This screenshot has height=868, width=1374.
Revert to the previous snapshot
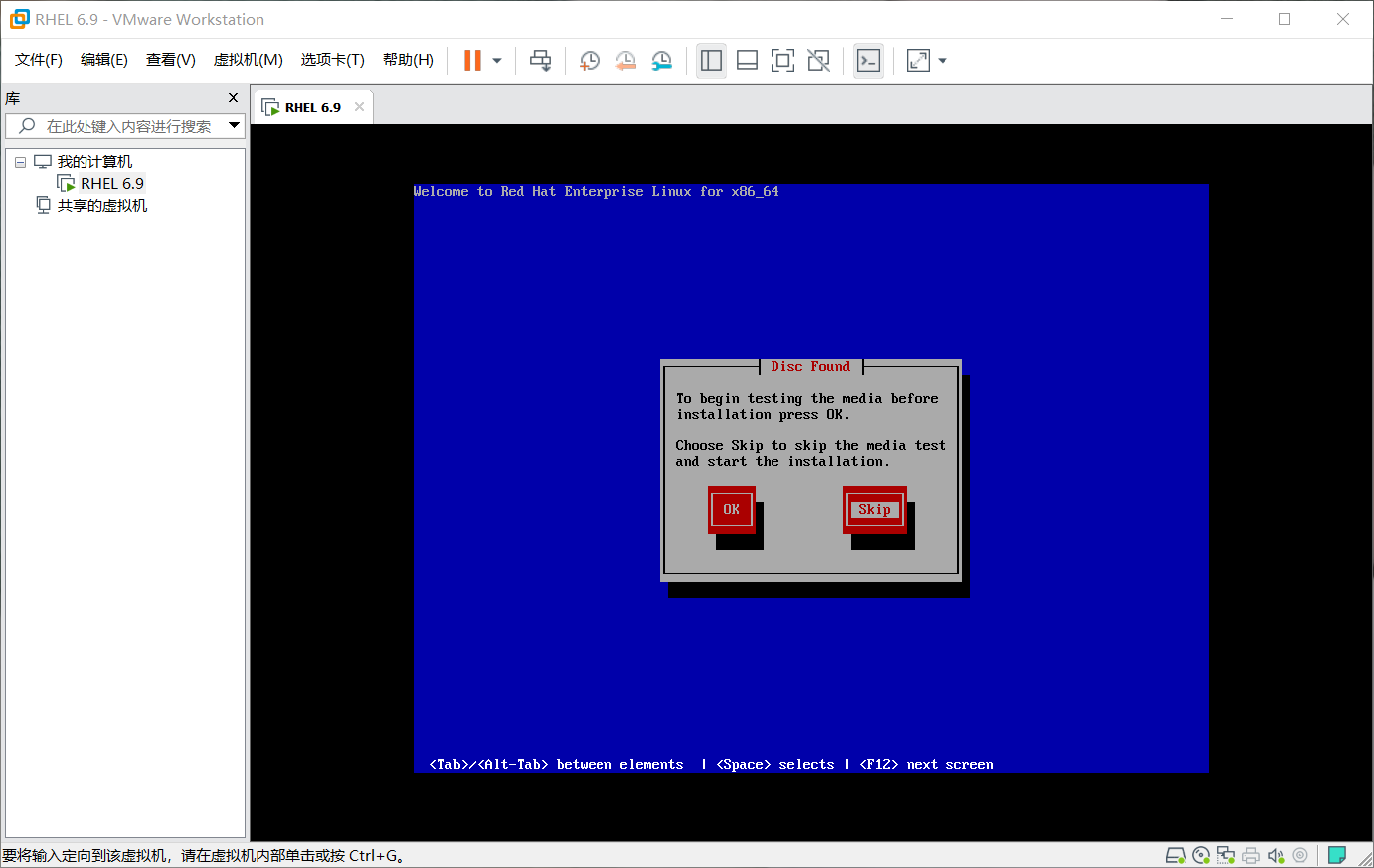[x=625, y=61]
